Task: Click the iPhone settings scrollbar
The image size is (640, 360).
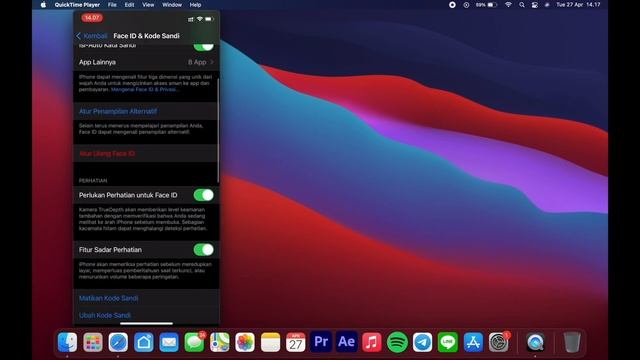Action: [x=218, y=131]
